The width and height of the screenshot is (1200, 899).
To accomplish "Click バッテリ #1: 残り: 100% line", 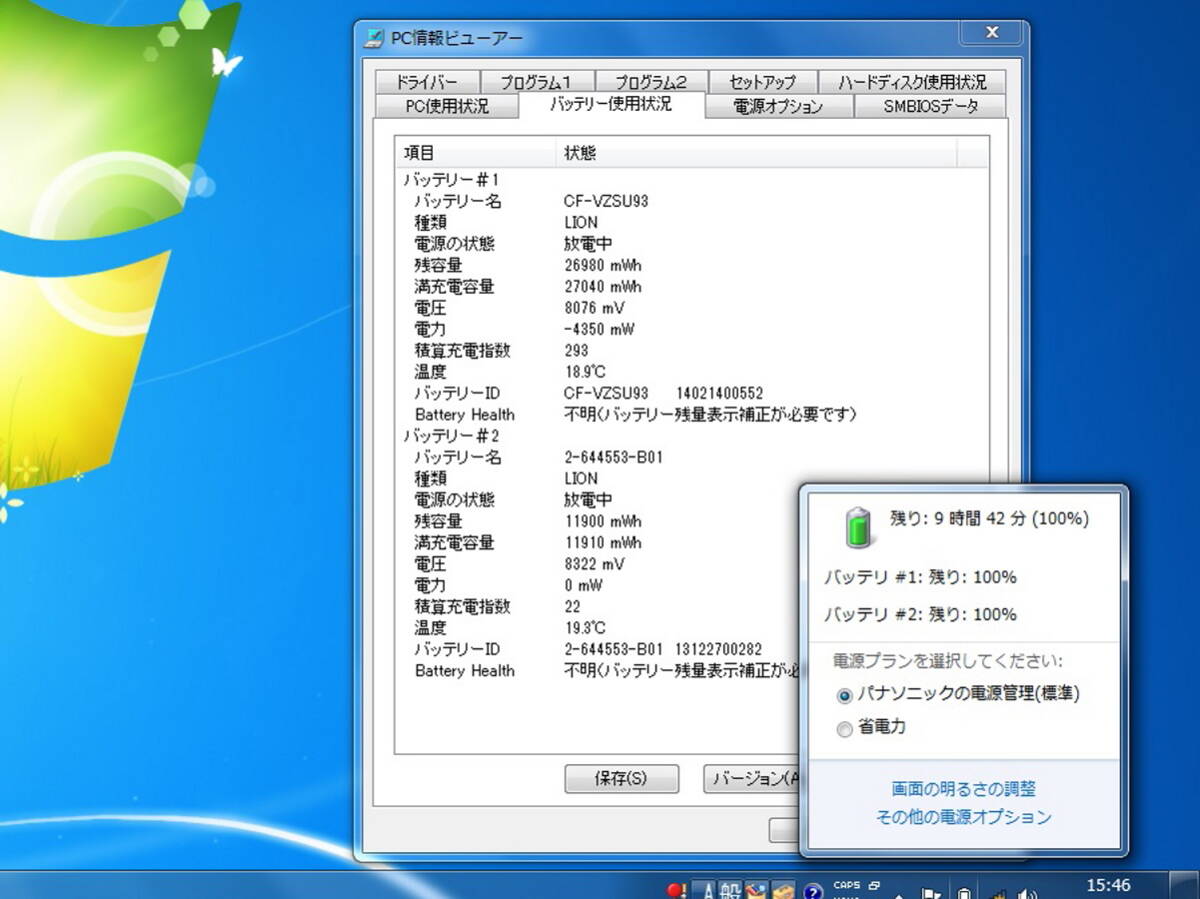I will pyautogui.click(x=920, y=577).
